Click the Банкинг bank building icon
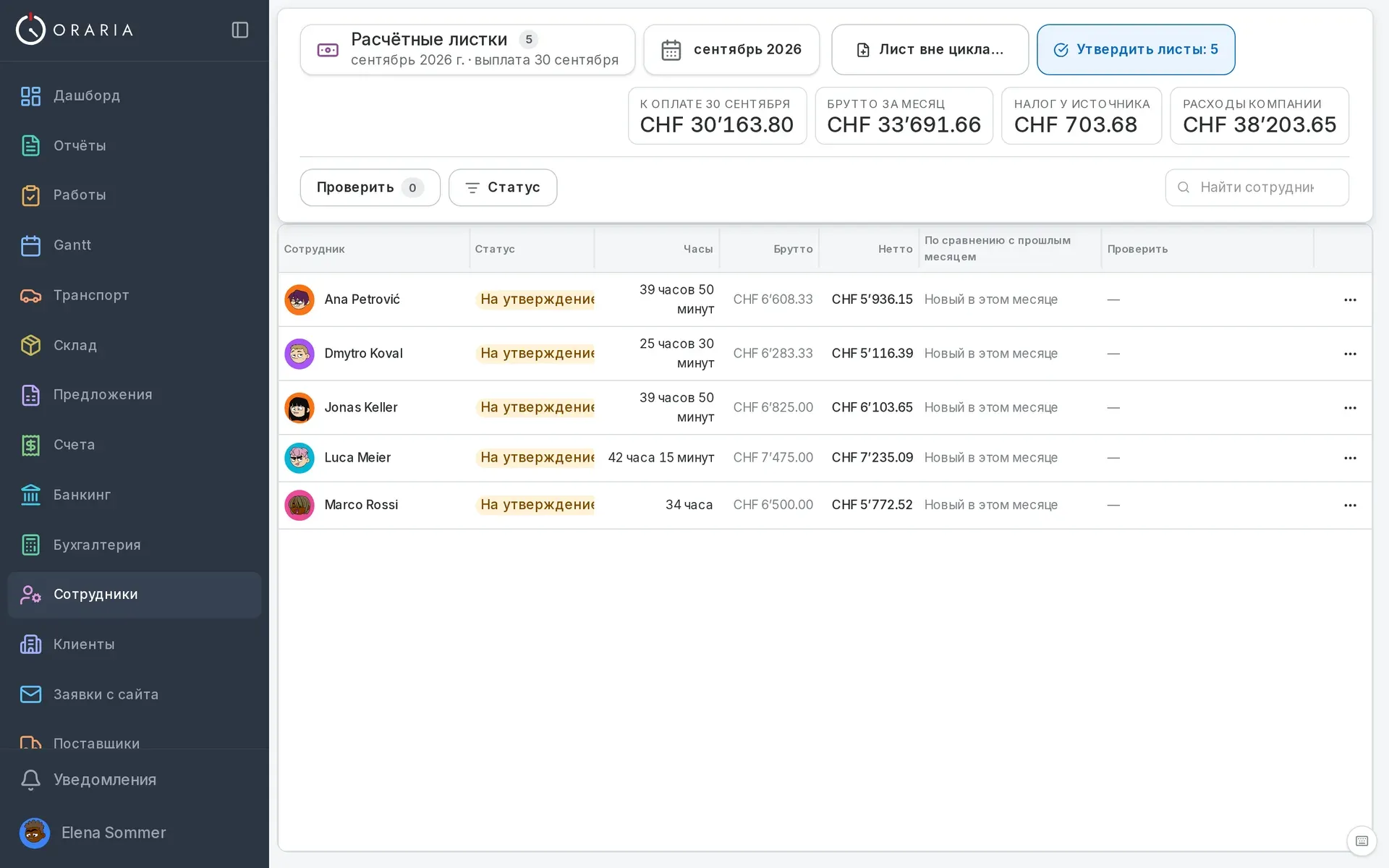The image size is (1389, 868). tap(30, 495)
